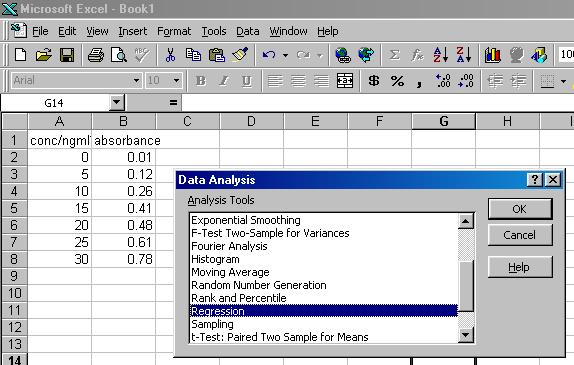
Task: Open the Window menu
Action: click(288, 31)
